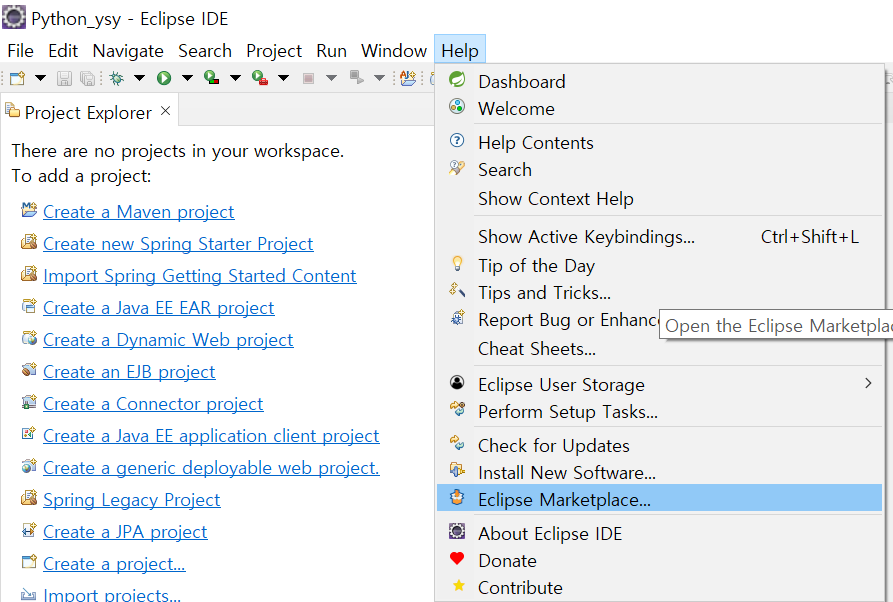The image size is (893, 602).
Task: Click Create a Connector project link
Action: click(x=153, y=403)
